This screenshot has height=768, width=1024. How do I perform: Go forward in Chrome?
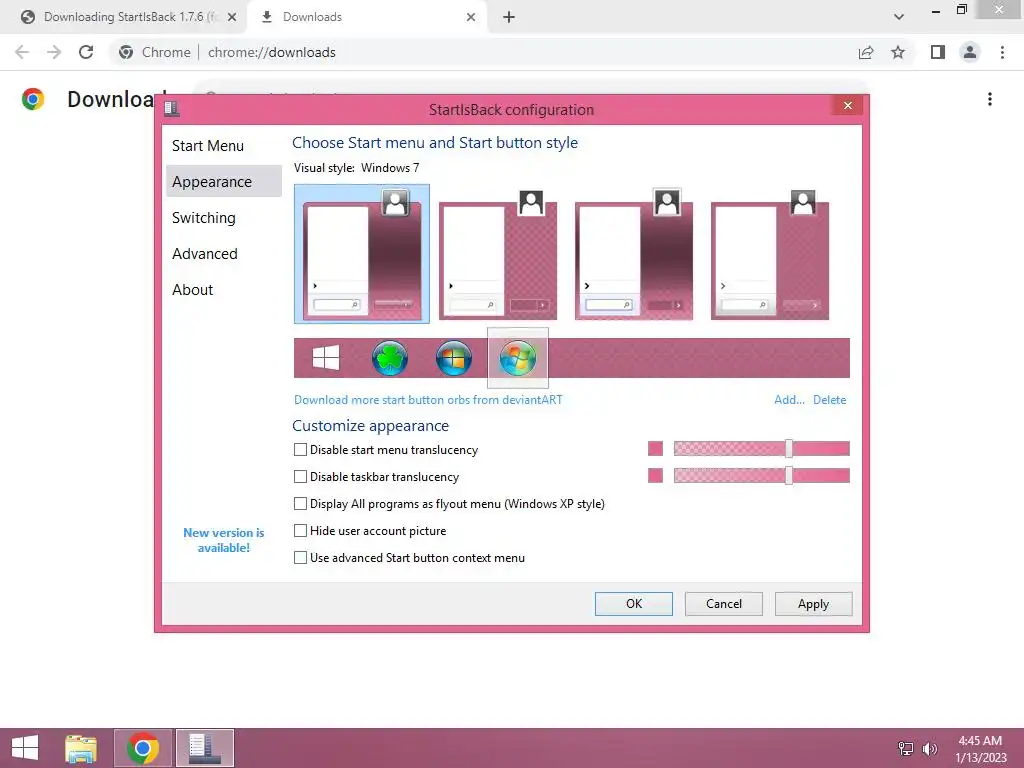[x=54, y=52]
